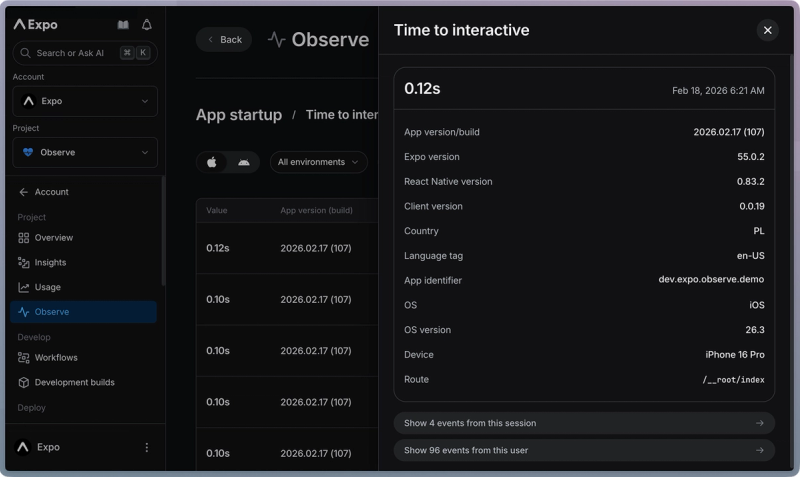
Task: Select the Android platform filter
Action: 244,162
